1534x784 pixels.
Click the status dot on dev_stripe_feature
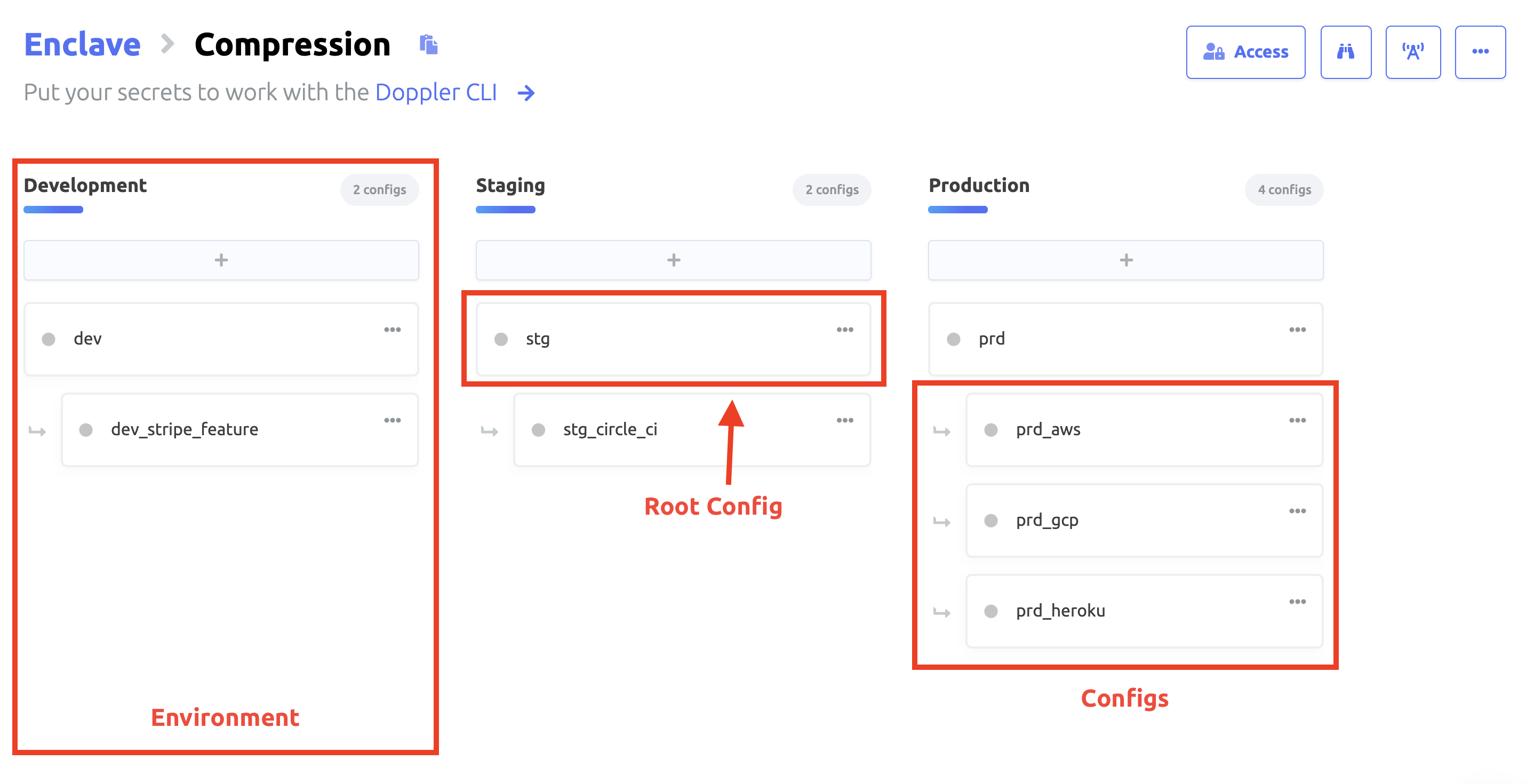(x=86, y=430)
